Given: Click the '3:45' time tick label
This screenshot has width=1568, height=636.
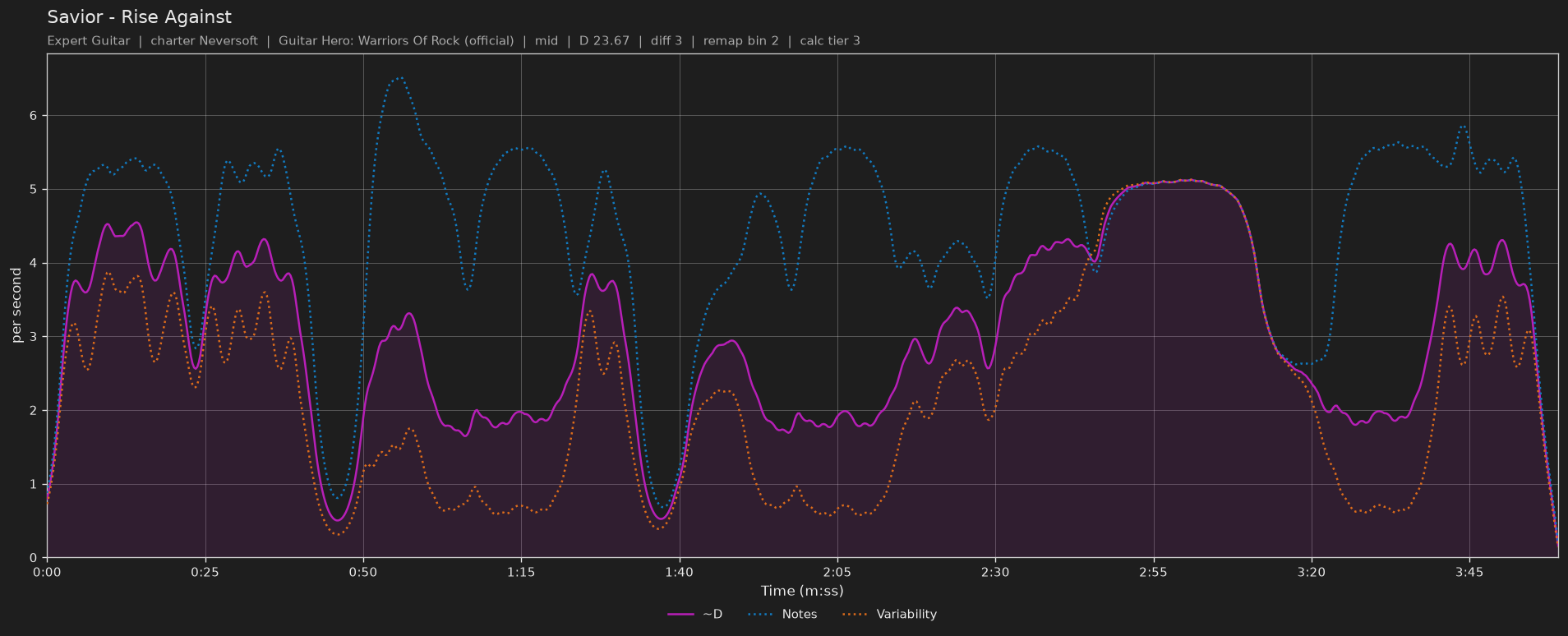Looking at the screenshot, I should click(1469, 573).
